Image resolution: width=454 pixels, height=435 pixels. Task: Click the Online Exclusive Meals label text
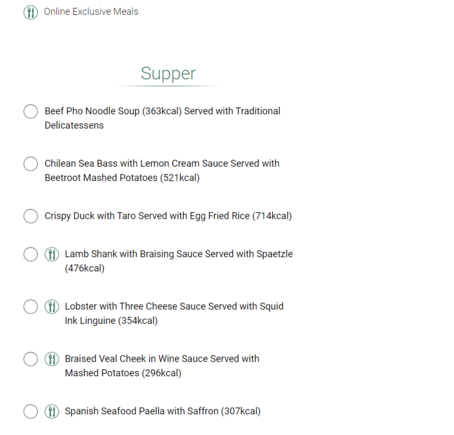91,12
